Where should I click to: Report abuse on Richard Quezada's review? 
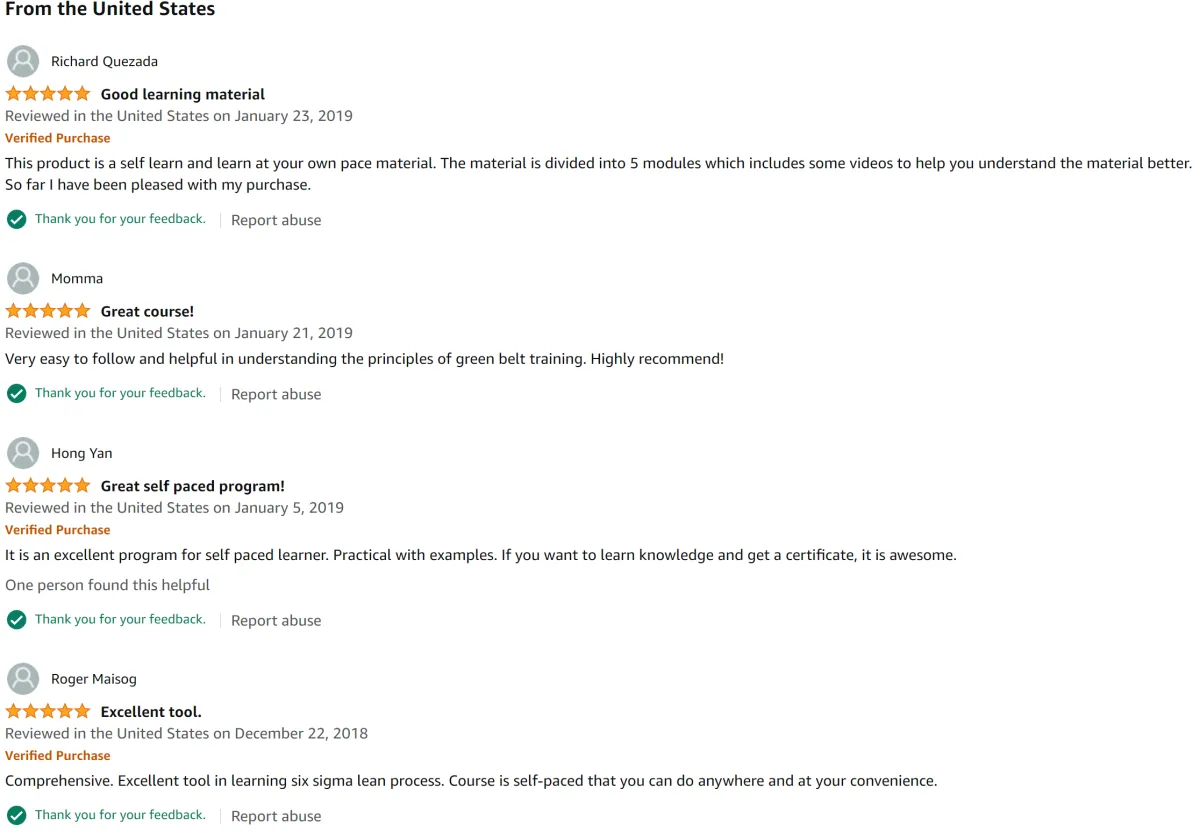point(276,220)
